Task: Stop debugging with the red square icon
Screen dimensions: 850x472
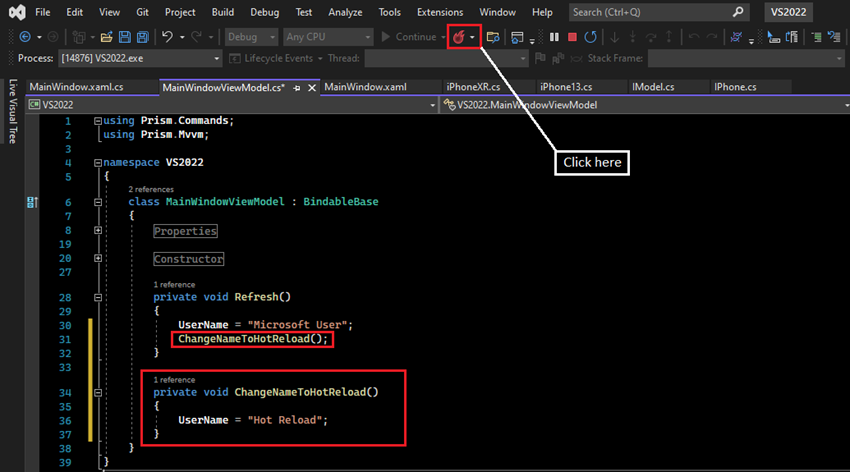Action: pos(572,37)
